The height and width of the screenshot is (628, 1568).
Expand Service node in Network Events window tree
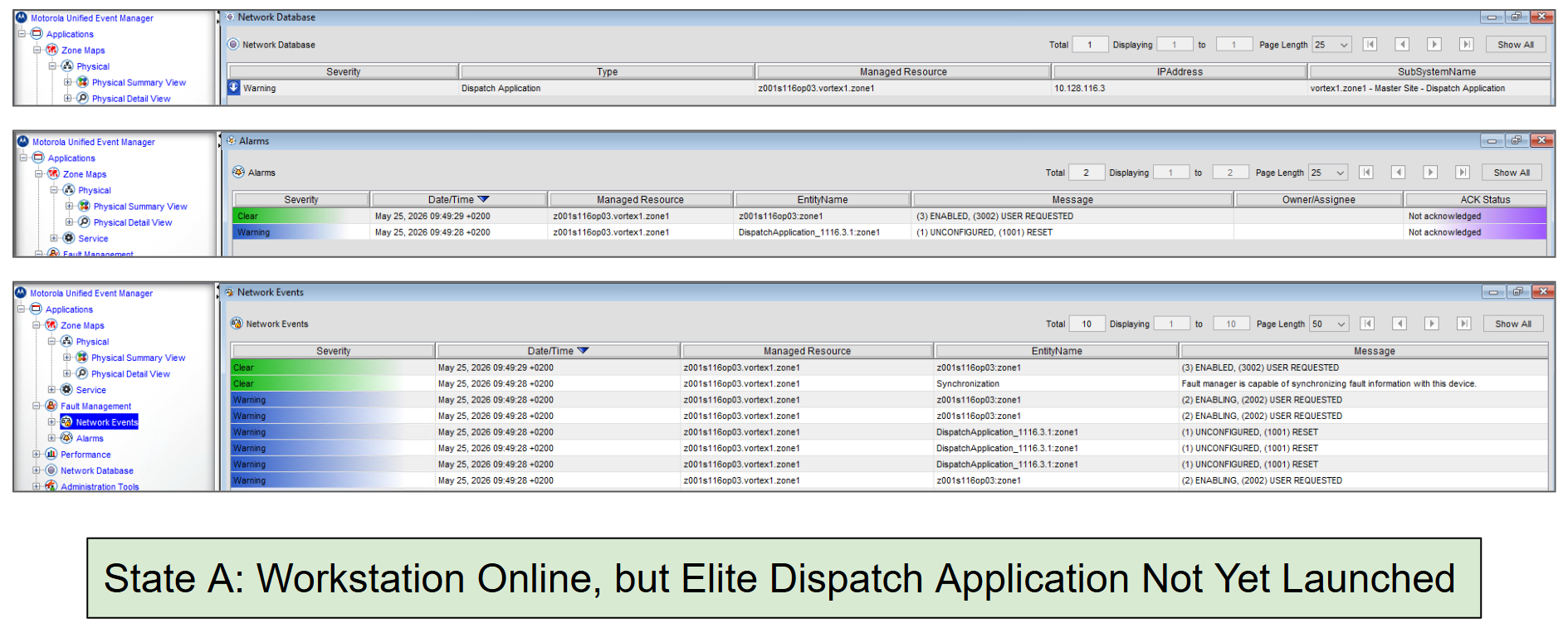tap(51, 390)
